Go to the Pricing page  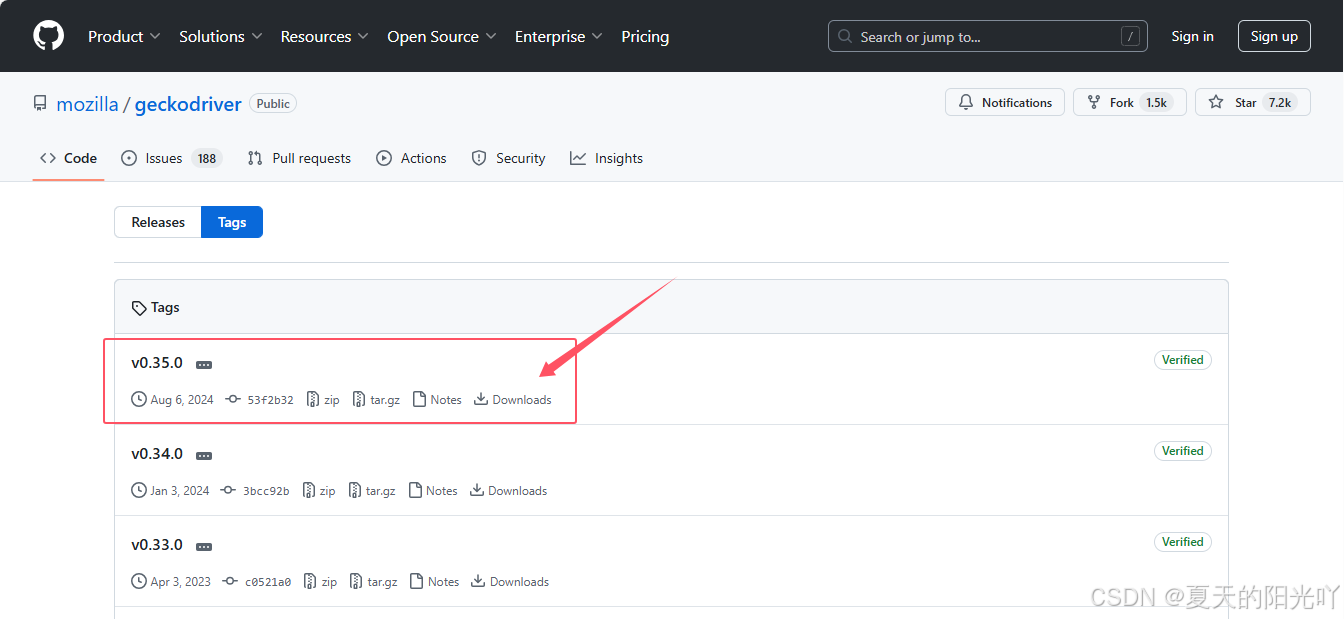[x=645, y=36]
